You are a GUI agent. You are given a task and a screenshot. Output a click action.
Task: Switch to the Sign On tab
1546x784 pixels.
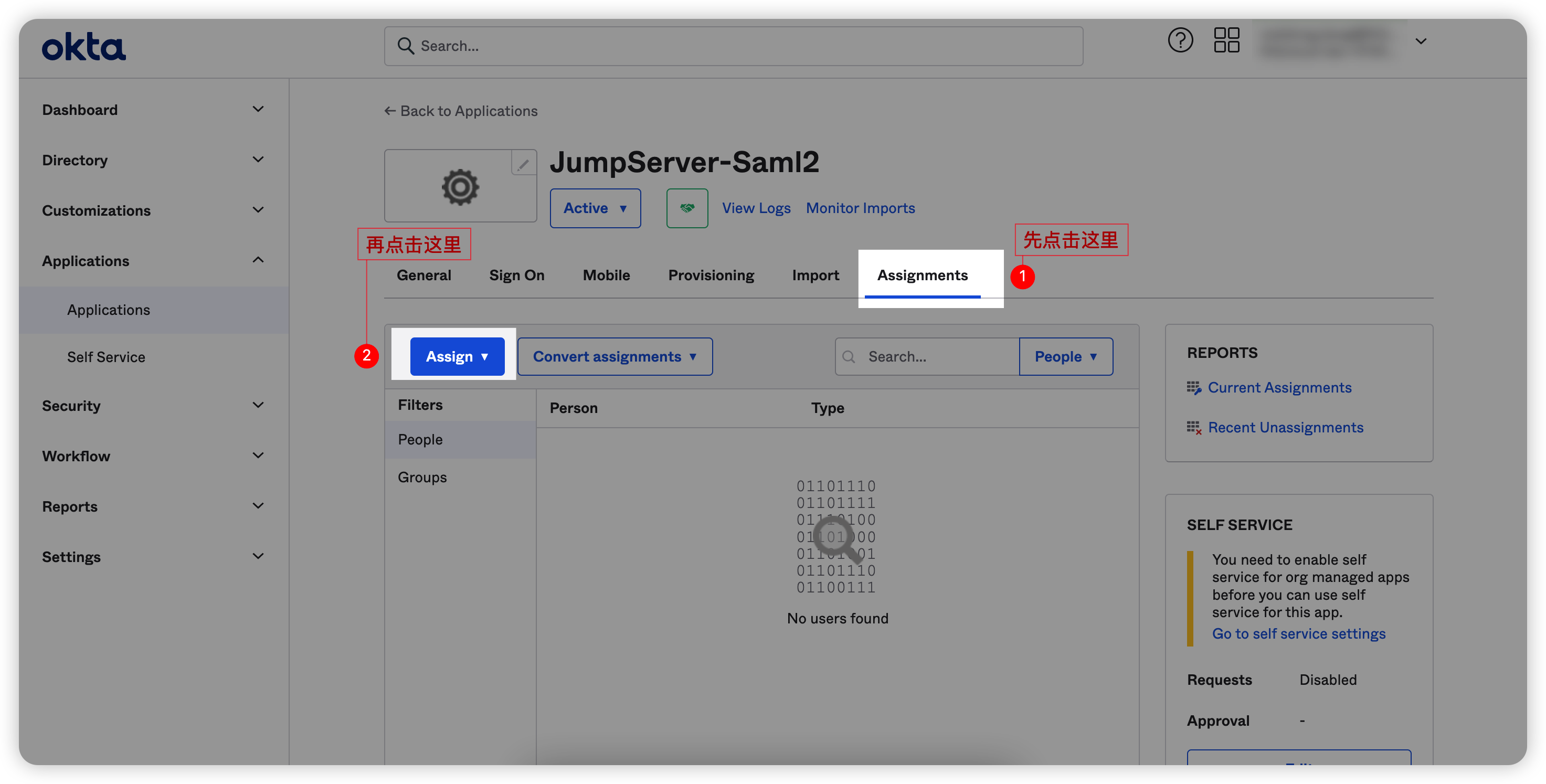pyautogui.click(x=516, y=275)
